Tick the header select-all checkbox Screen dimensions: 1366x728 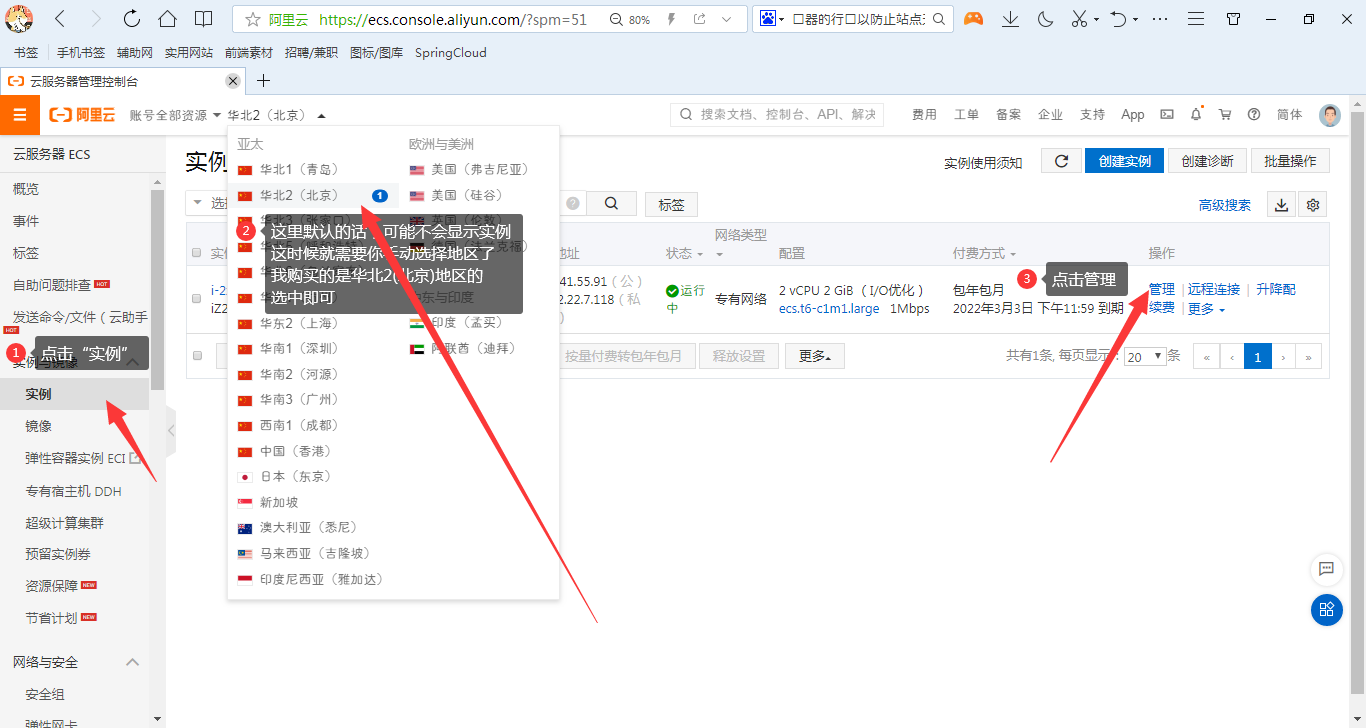pyautogui.click(x=197, y=253)
